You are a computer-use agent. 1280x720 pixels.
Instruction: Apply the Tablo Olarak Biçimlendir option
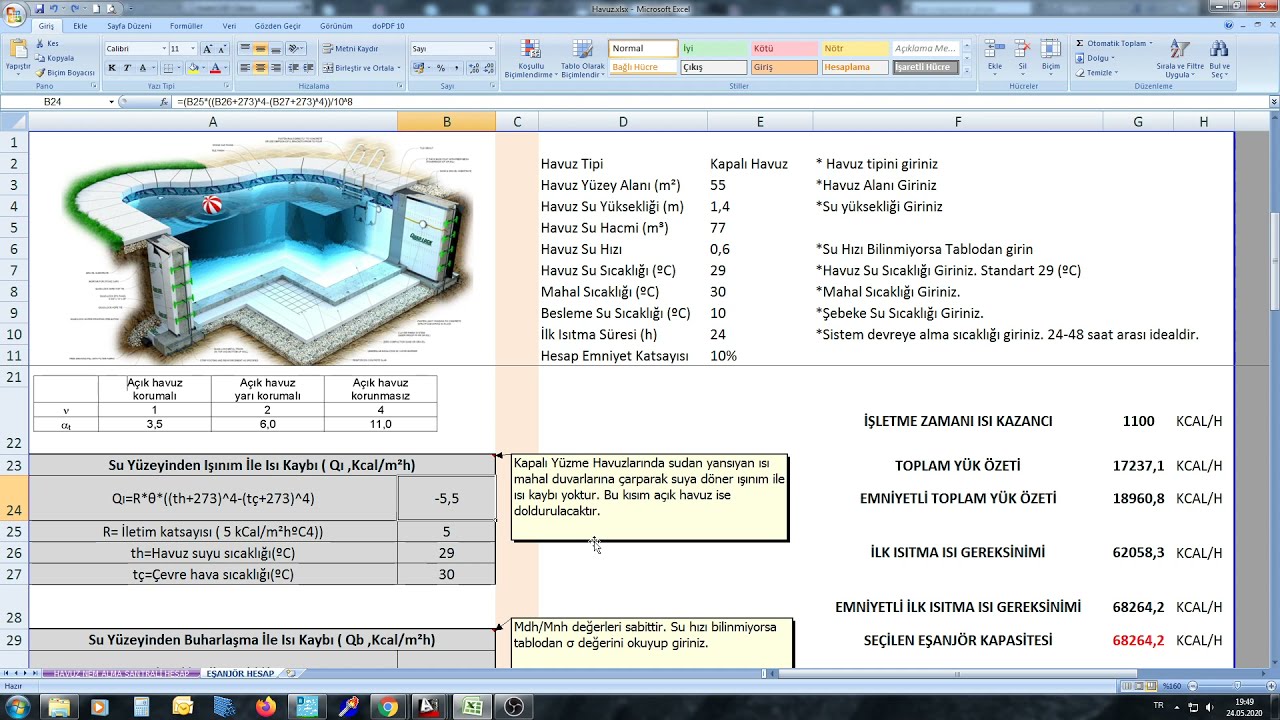582,60
